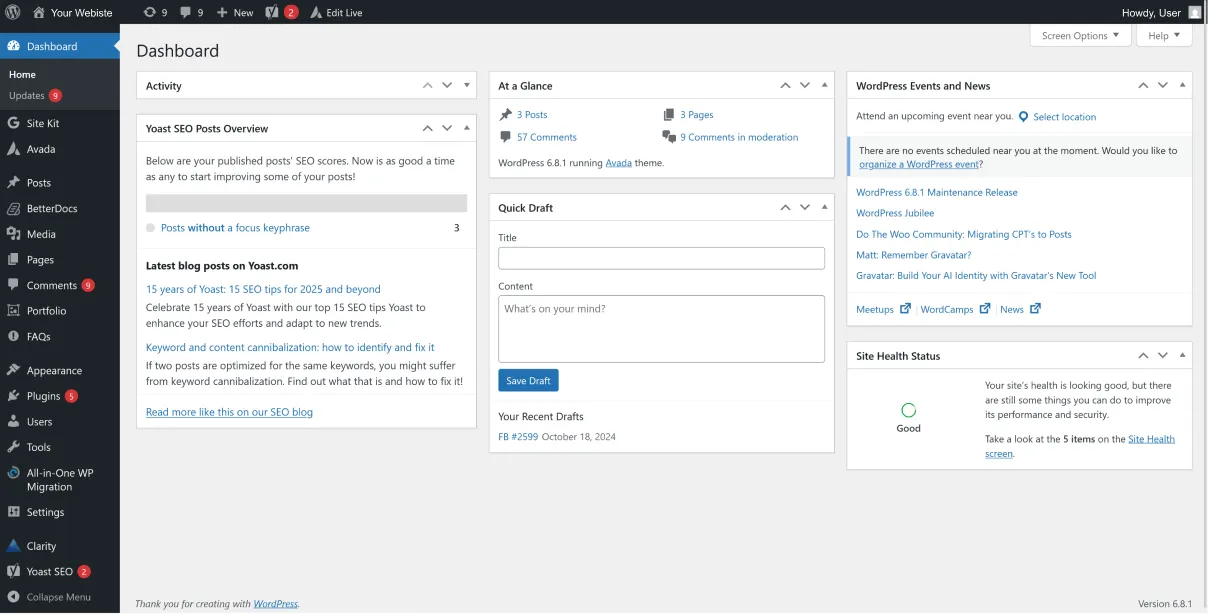This screenshot has width=1209, height=614.
Task: Click the Quick Draft Content textarea
Action: point(661,328)
